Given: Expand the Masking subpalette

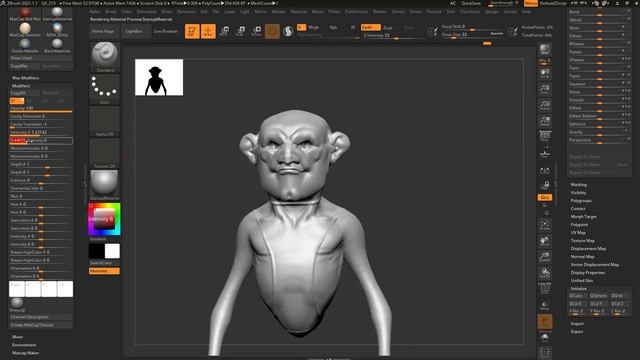Looking at the screenshot, I should pos(578,184).
